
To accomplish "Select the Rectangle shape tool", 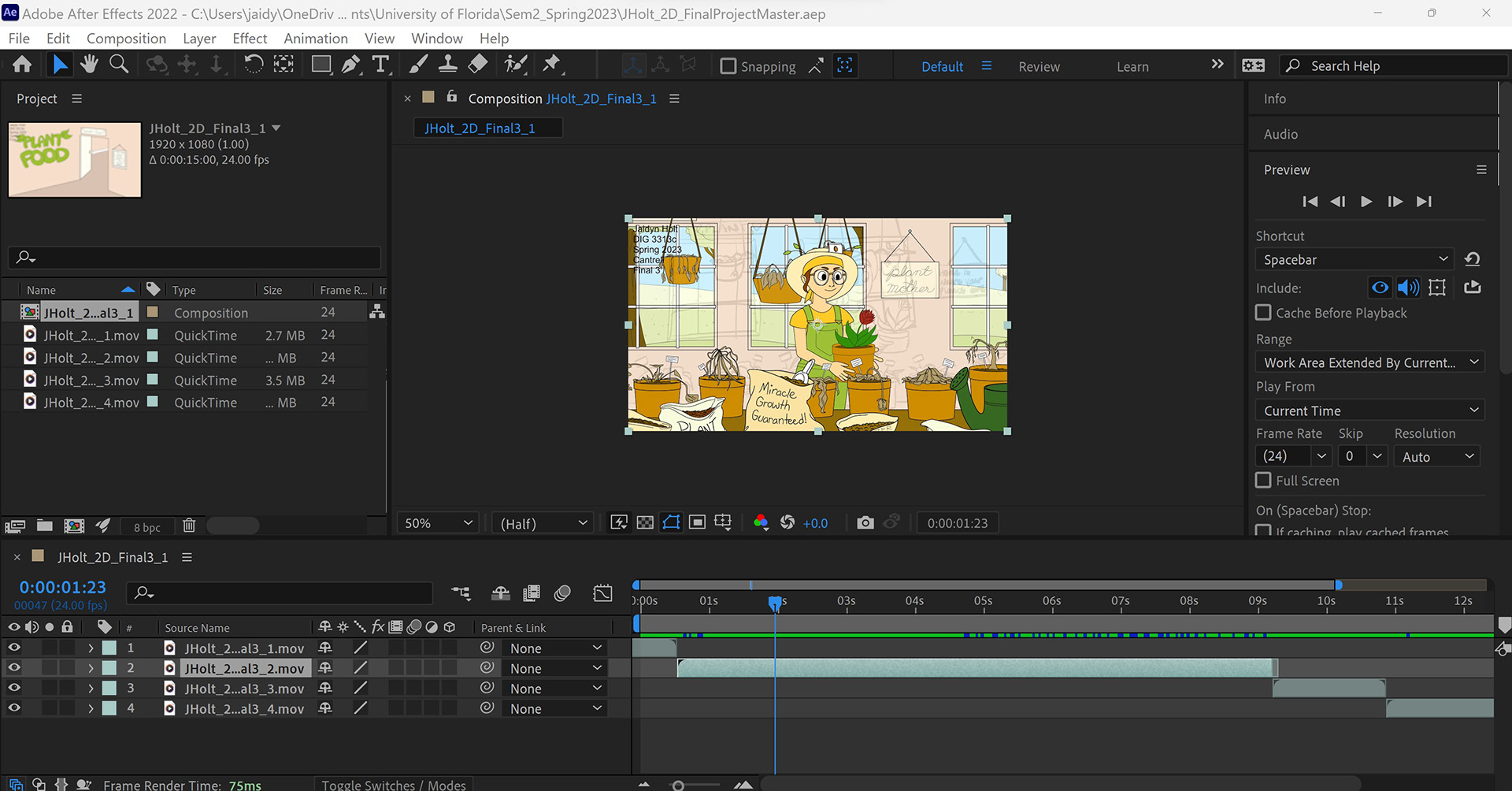I will (321, 65).
